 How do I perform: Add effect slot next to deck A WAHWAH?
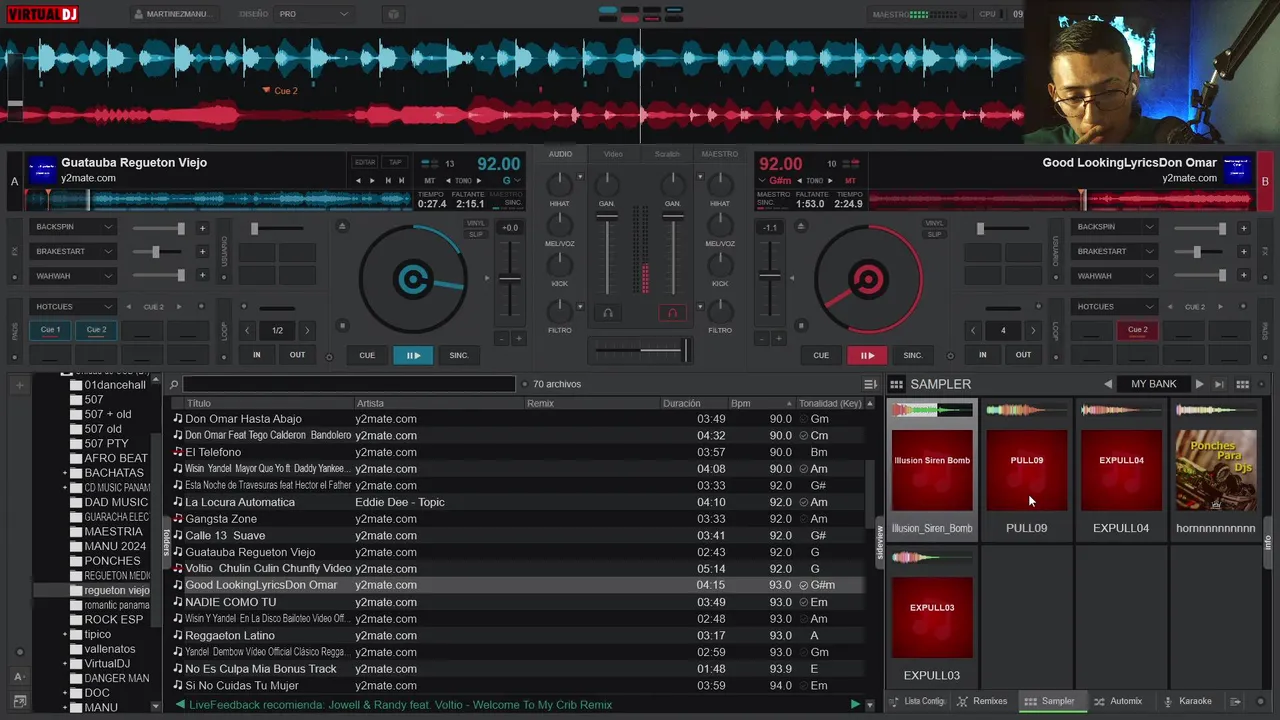(x=202, y=276)
